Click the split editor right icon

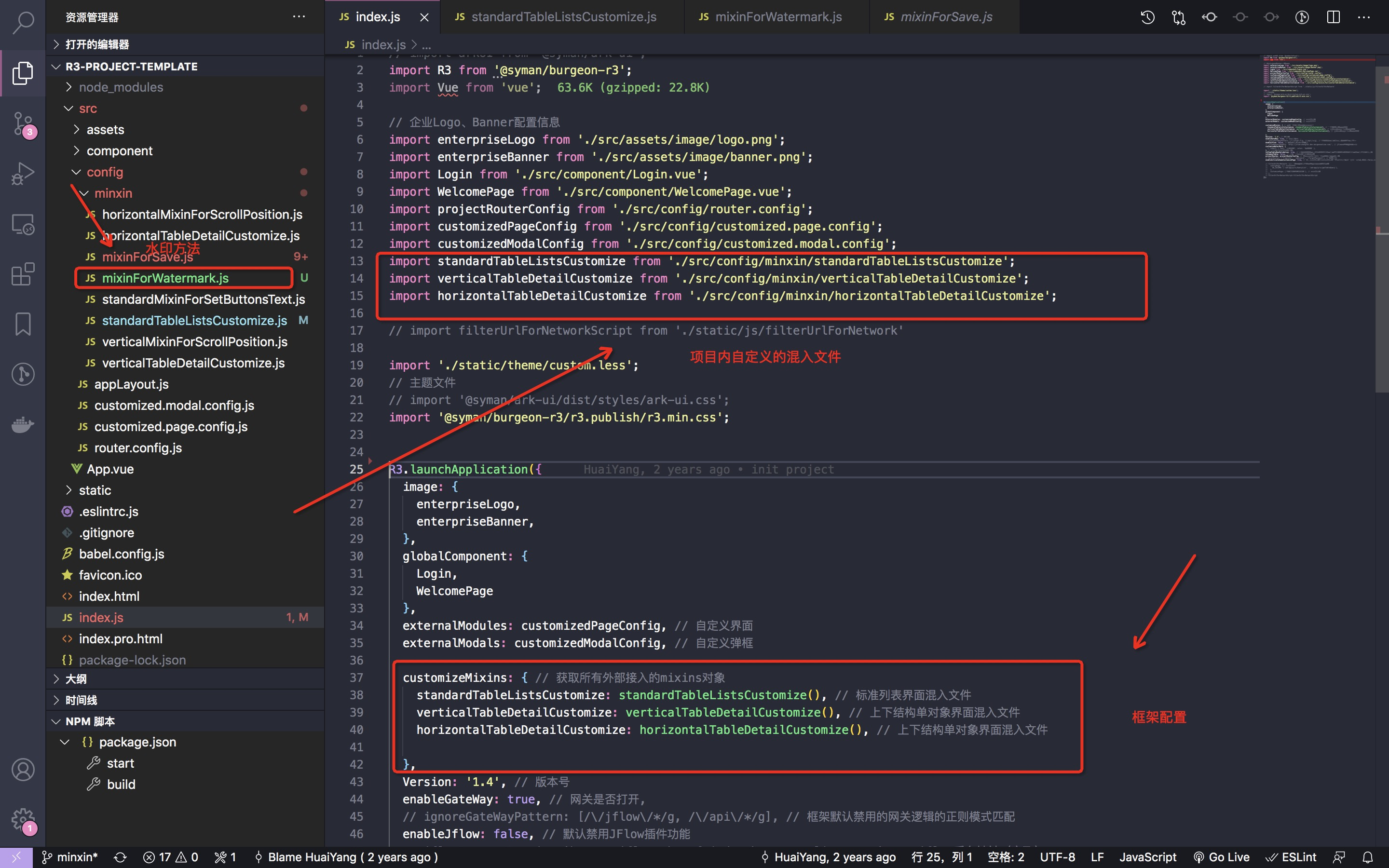click(x=1334, y=17)
